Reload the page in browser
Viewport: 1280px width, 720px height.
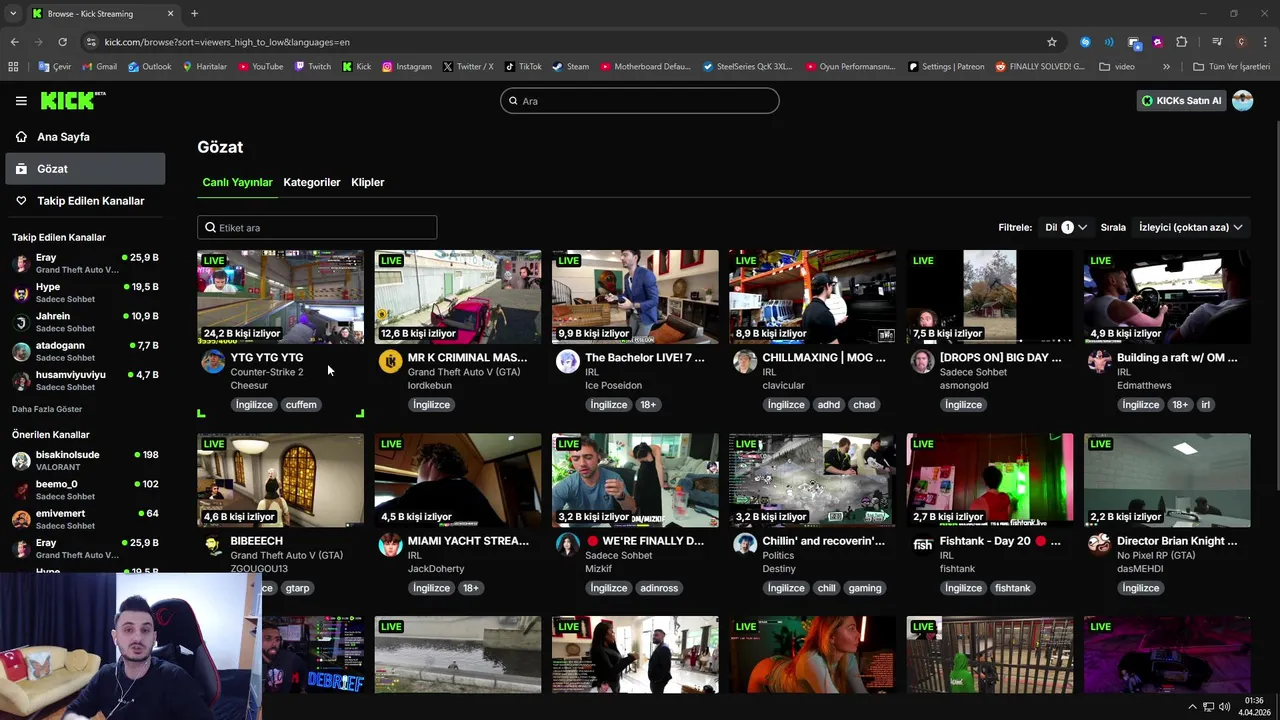[62, 42]
